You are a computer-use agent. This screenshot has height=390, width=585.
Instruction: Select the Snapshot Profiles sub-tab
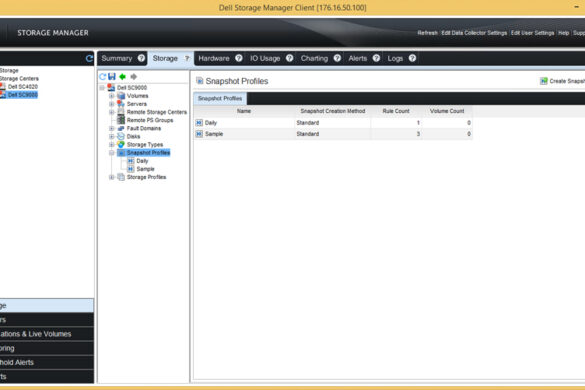pos(220,99)
